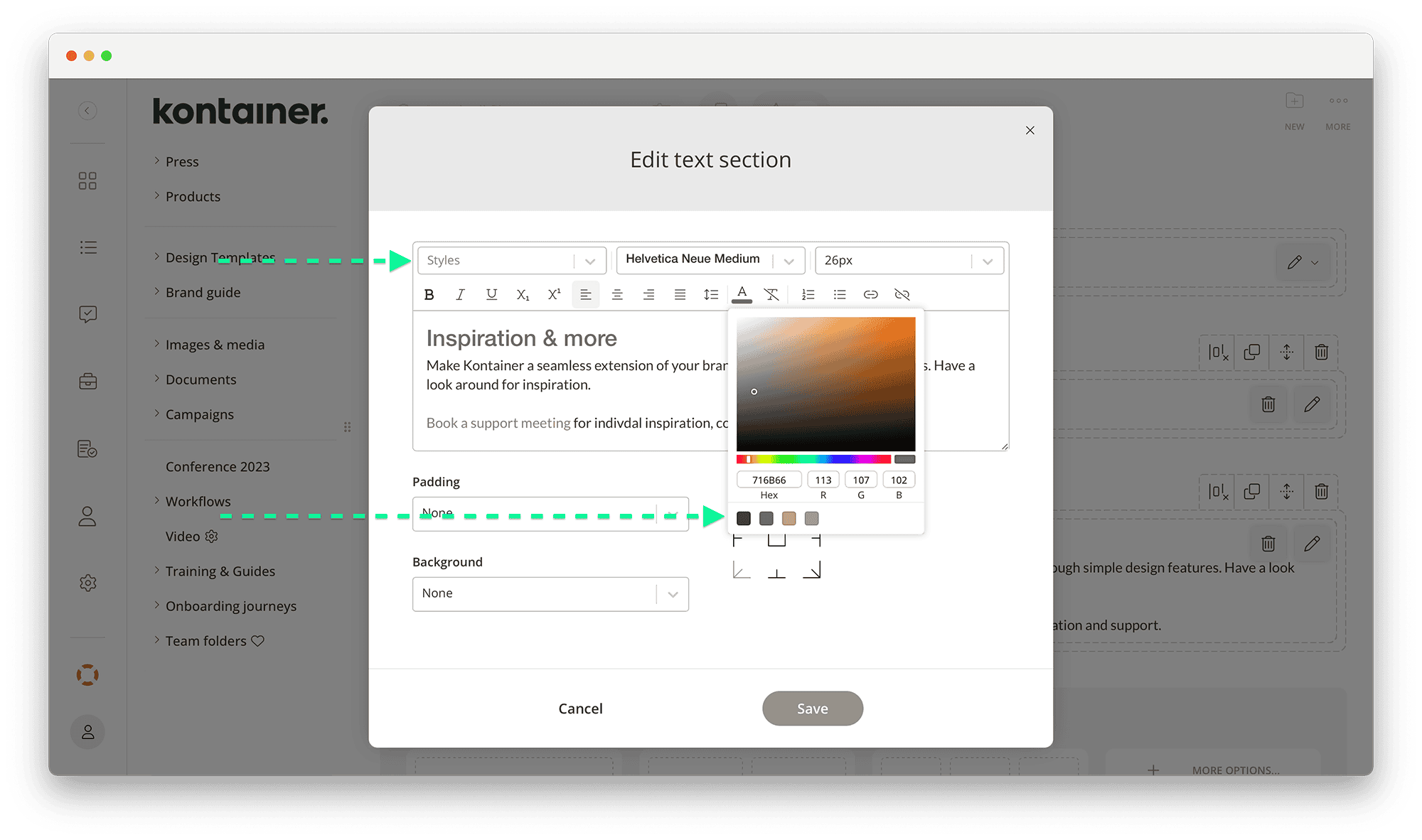Adjust line spacing with the spacing icon

[x=711, y=294]
